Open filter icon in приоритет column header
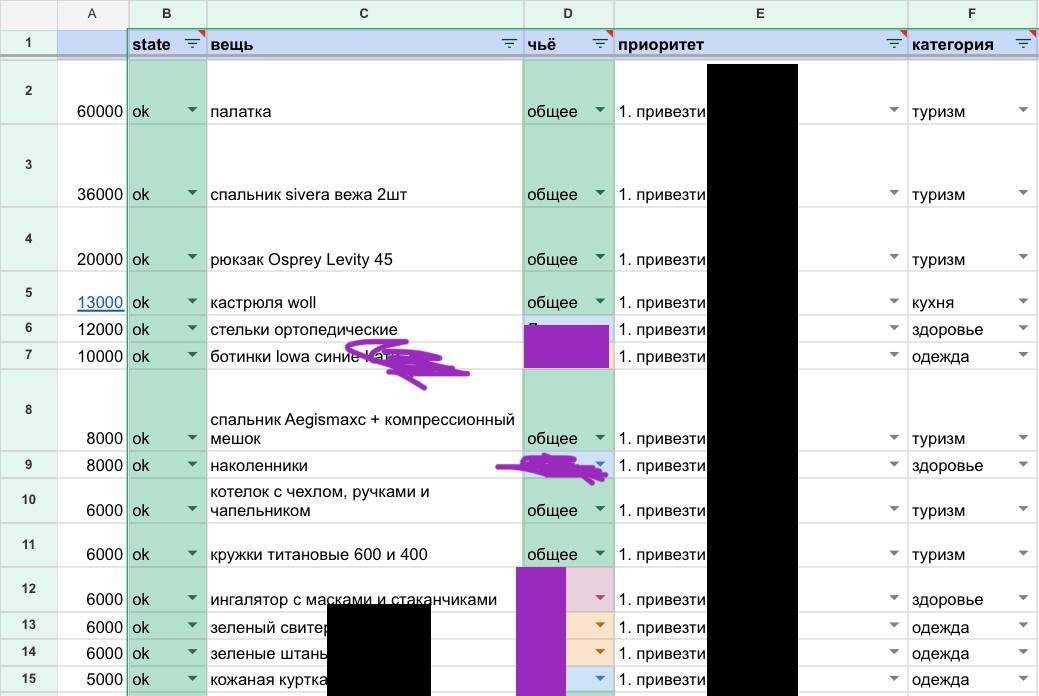 click(x=894, y=44)
